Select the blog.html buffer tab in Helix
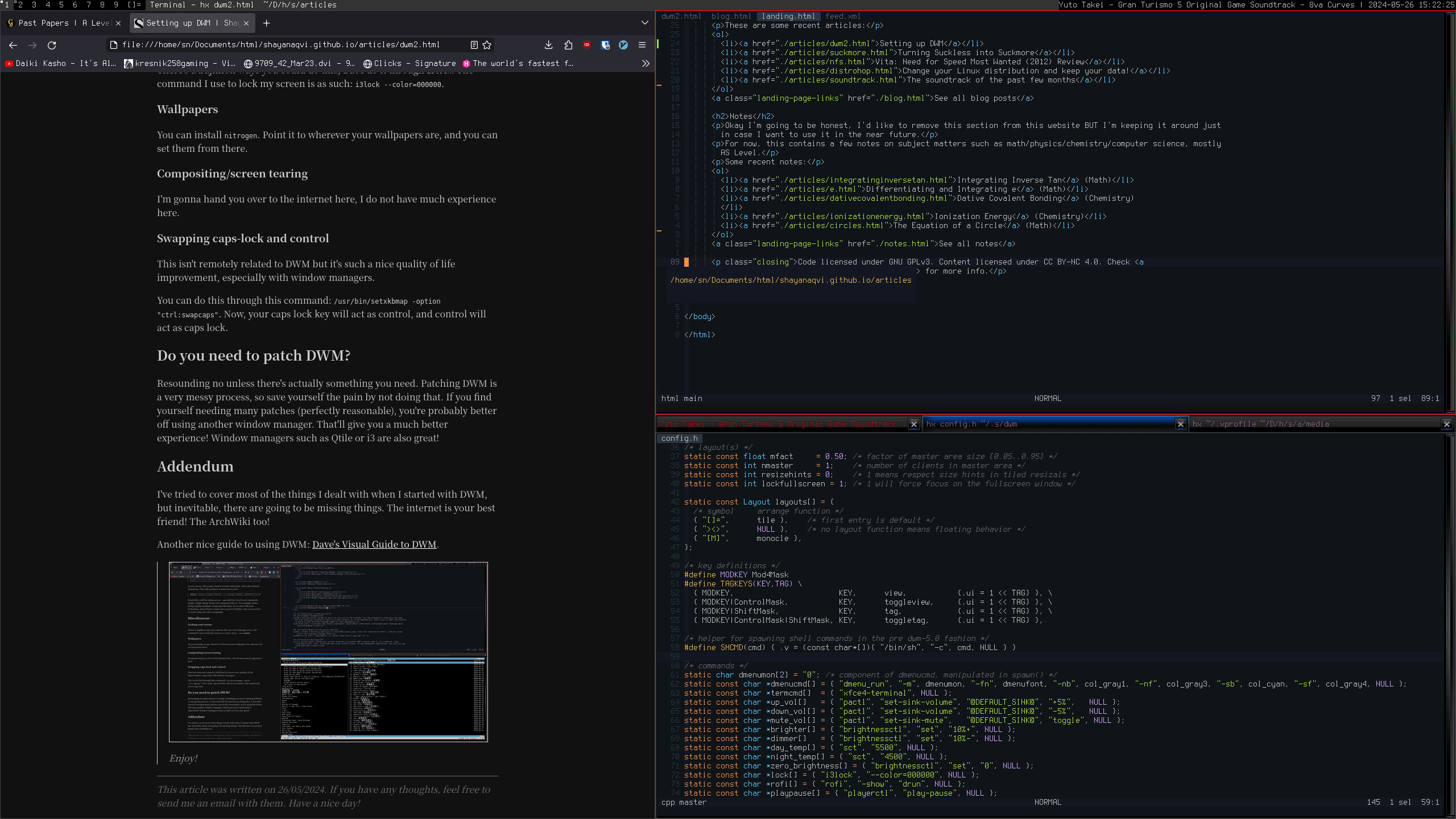 tap(731, 16)
